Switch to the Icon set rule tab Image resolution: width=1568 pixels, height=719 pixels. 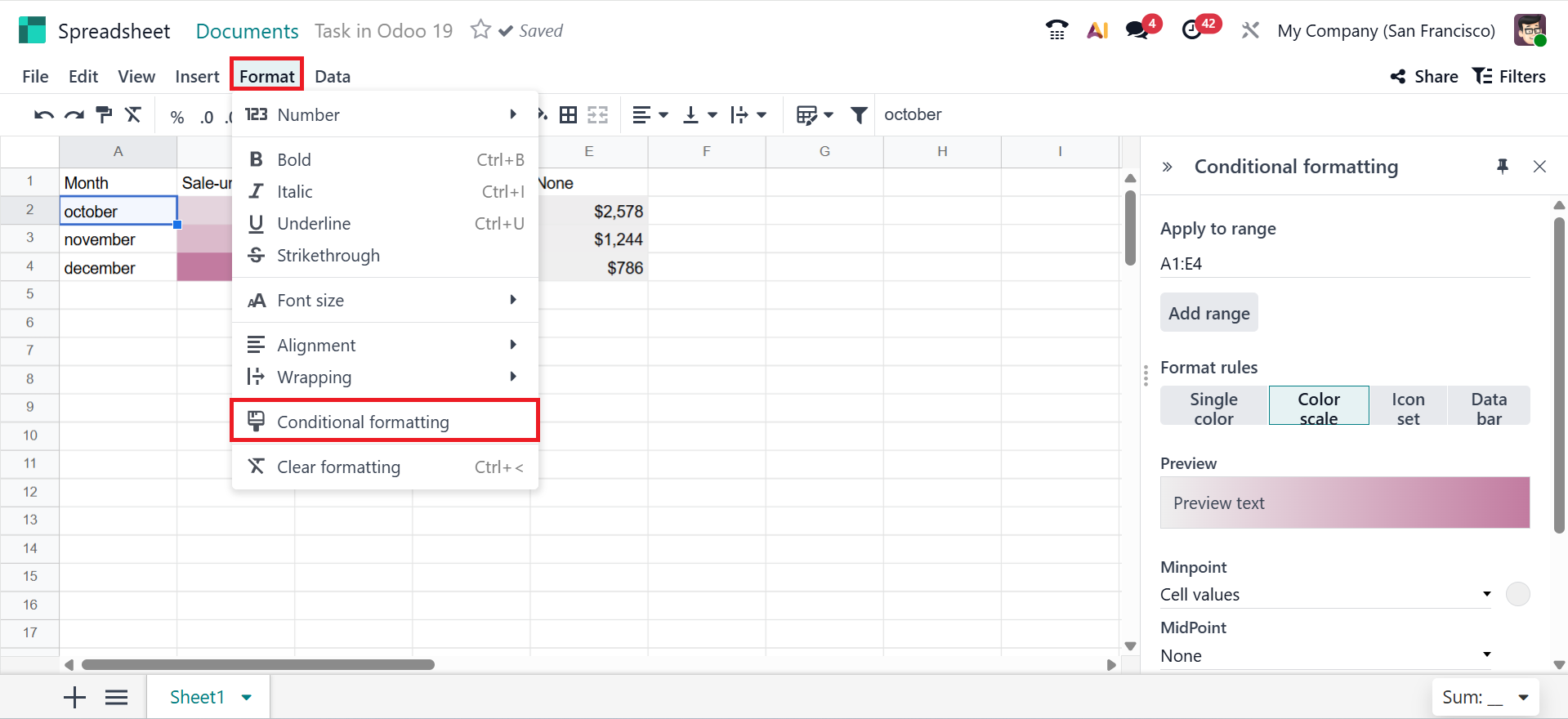tap(1408, 406)
